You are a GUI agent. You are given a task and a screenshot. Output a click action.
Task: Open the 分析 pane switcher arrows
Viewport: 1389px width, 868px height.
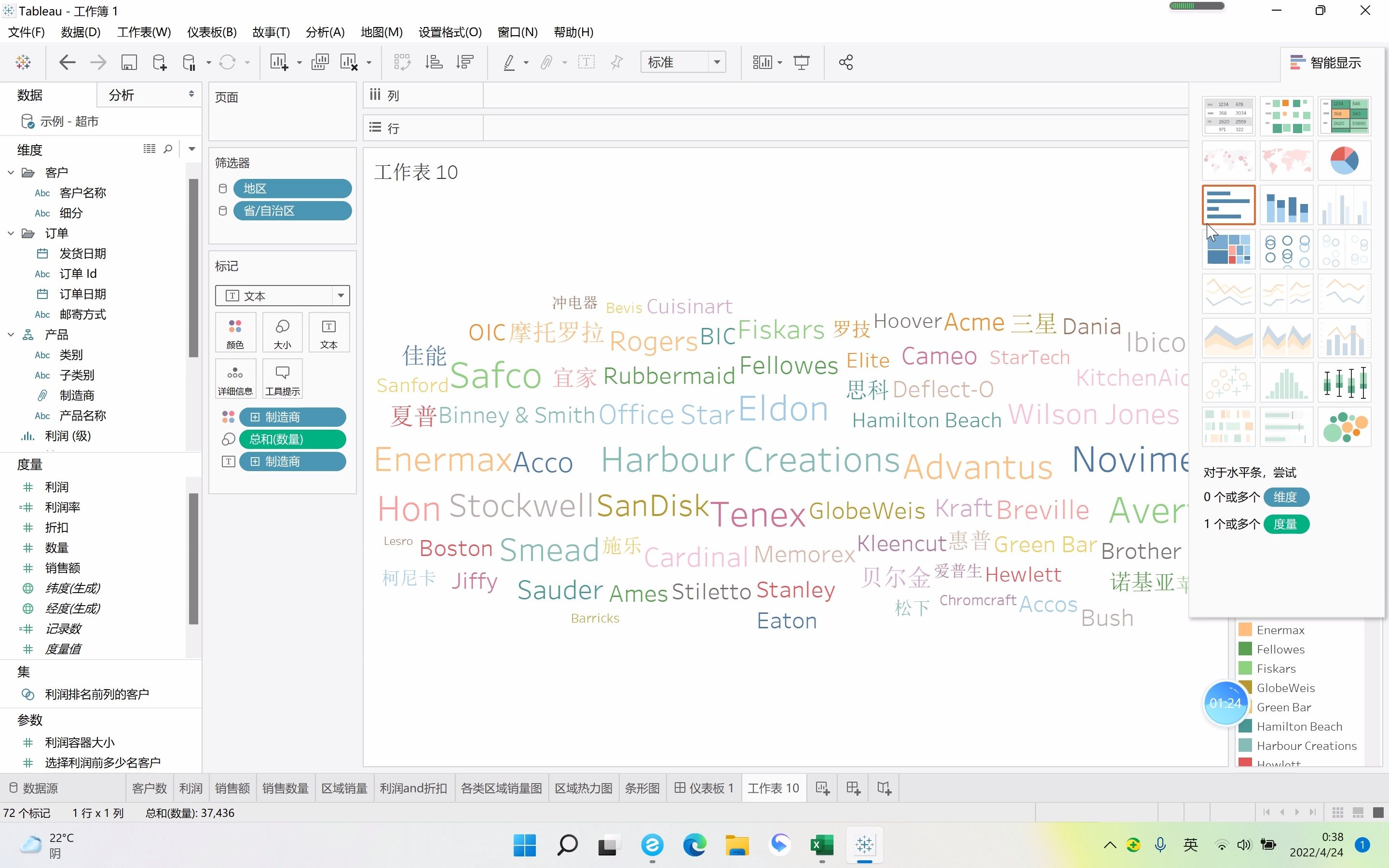(191, 95)
